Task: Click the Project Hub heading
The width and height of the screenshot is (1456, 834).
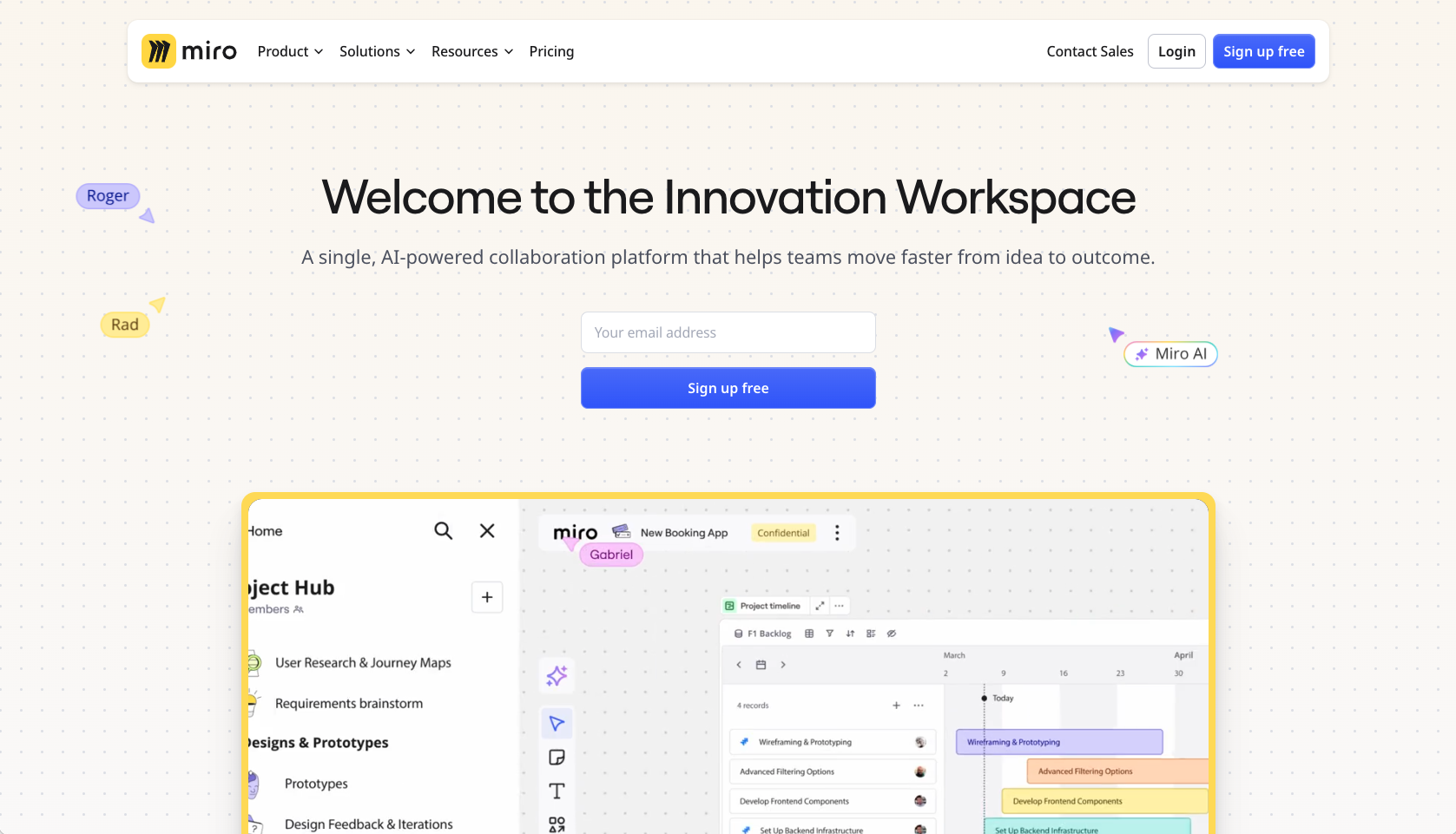Action: [291, 588]
